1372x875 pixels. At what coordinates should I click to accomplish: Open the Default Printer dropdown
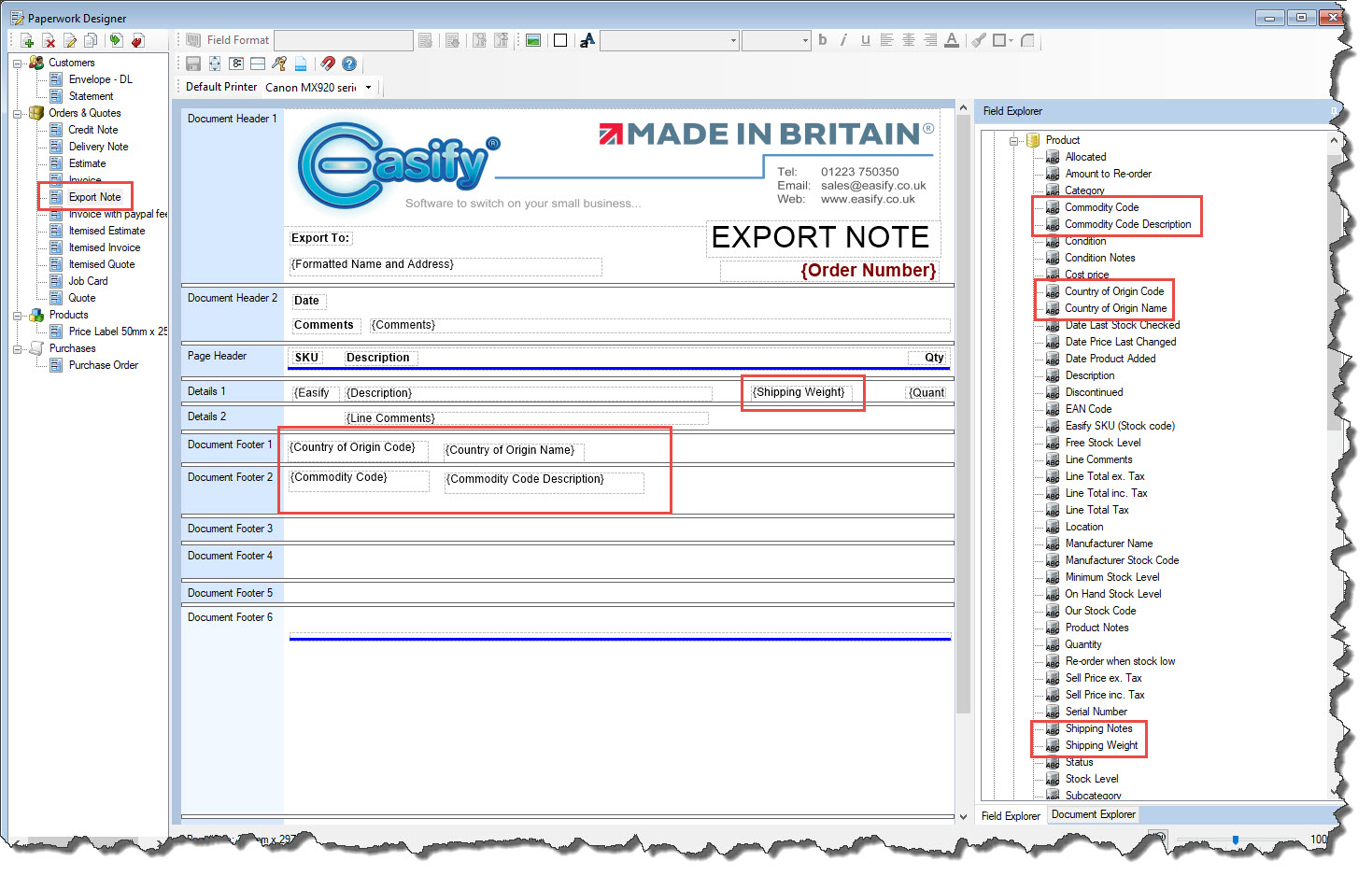click(368, 88)
